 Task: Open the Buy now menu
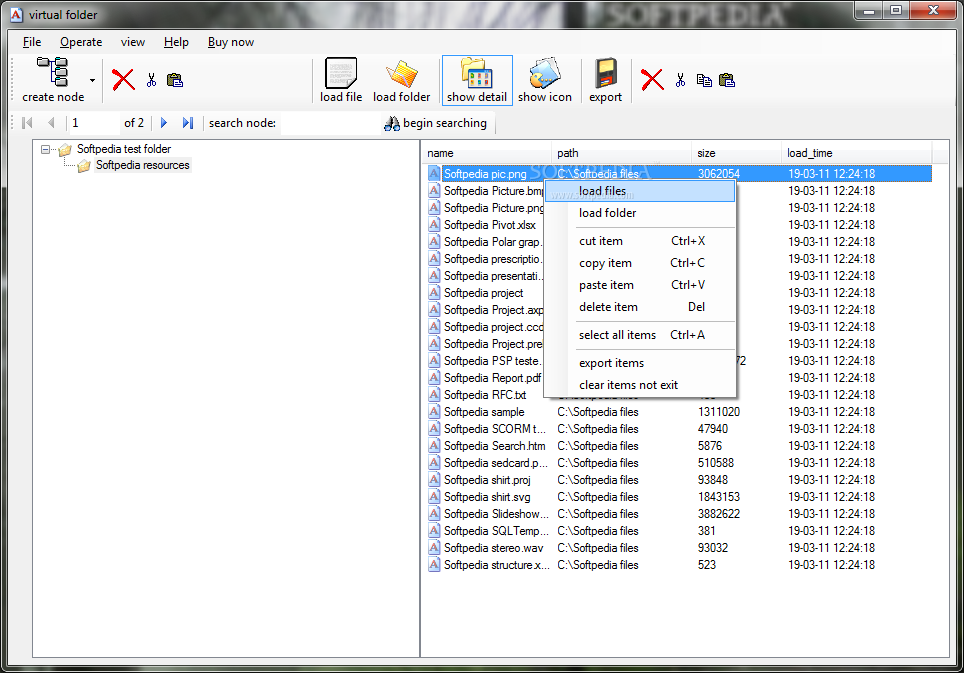231,42
